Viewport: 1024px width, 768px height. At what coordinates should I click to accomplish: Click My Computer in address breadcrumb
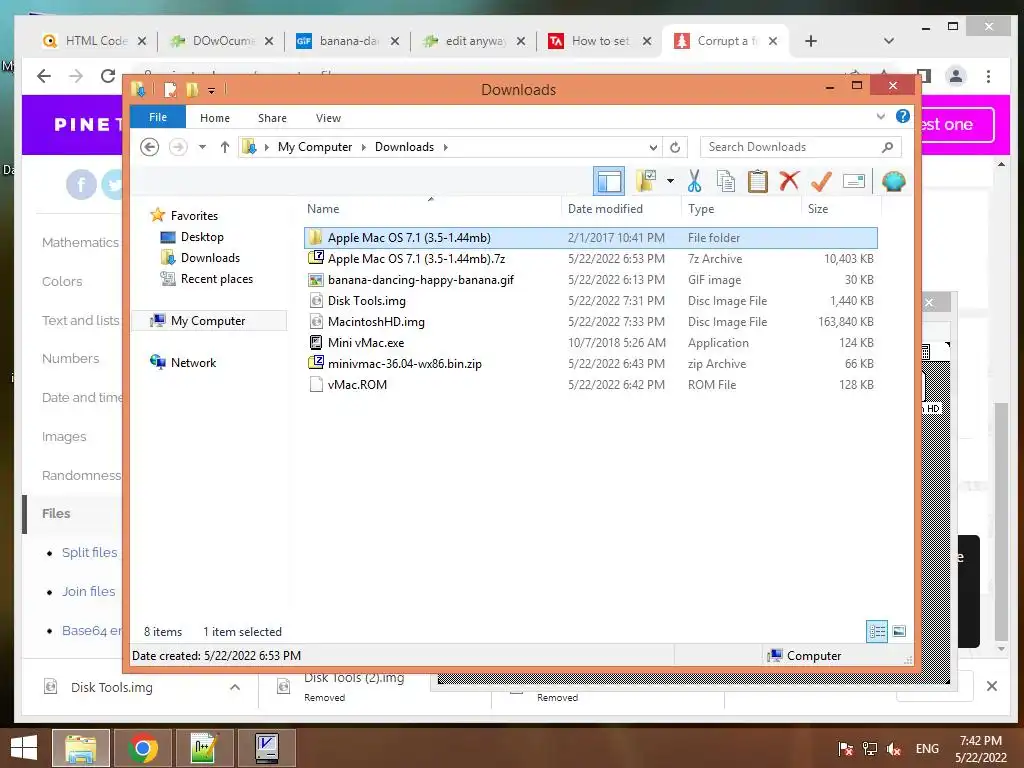coord(315,147)
